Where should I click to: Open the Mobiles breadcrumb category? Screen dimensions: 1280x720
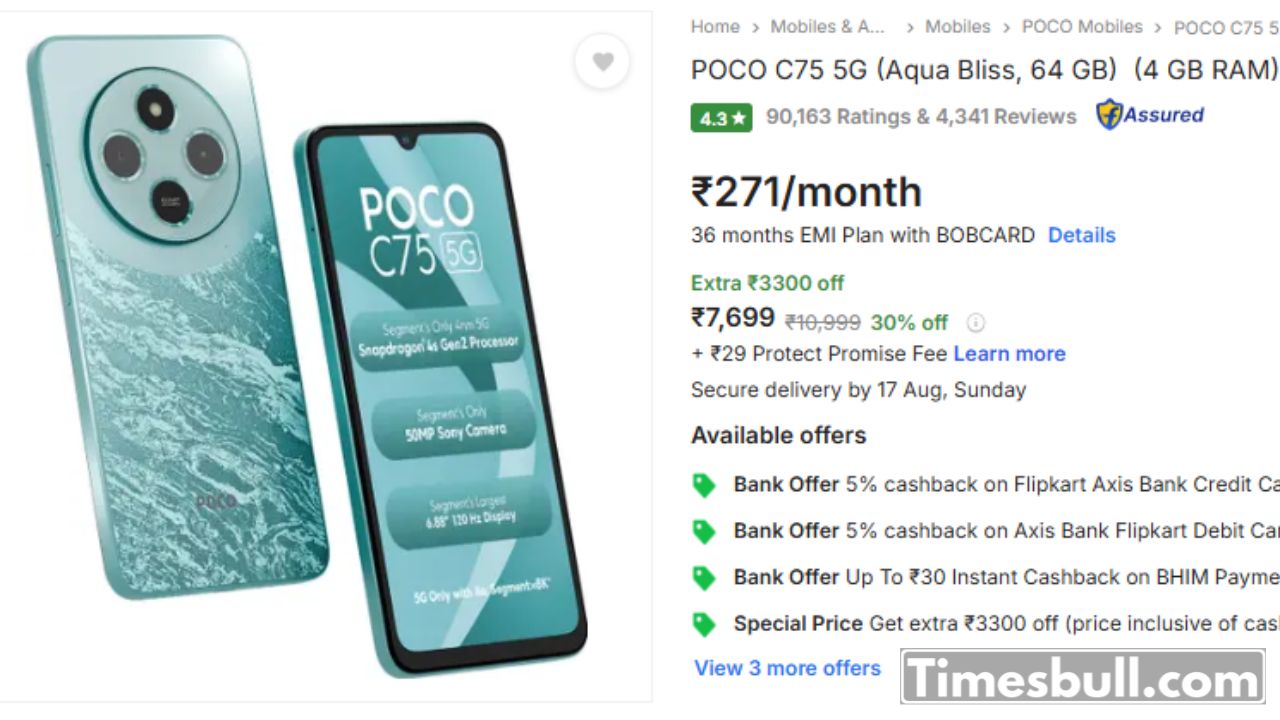click(957, 27)
